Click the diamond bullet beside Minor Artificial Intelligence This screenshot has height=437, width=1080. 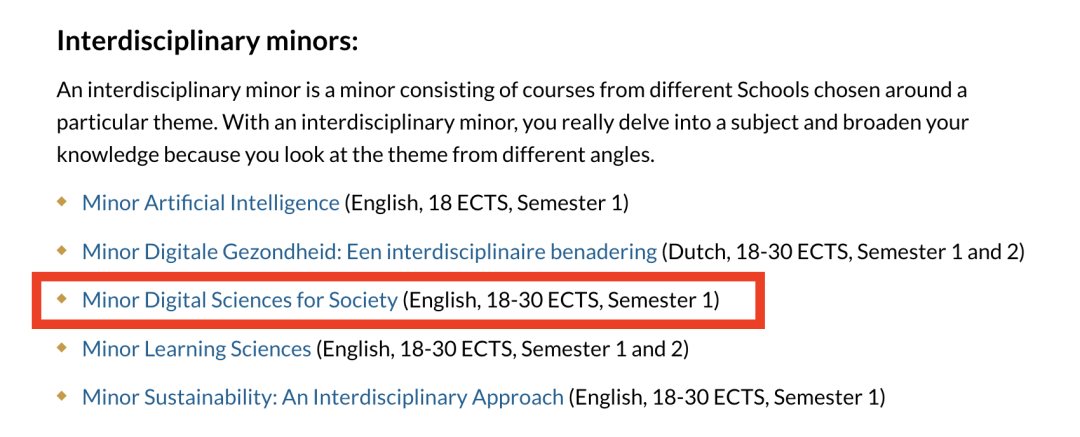(x=62, y=202)
